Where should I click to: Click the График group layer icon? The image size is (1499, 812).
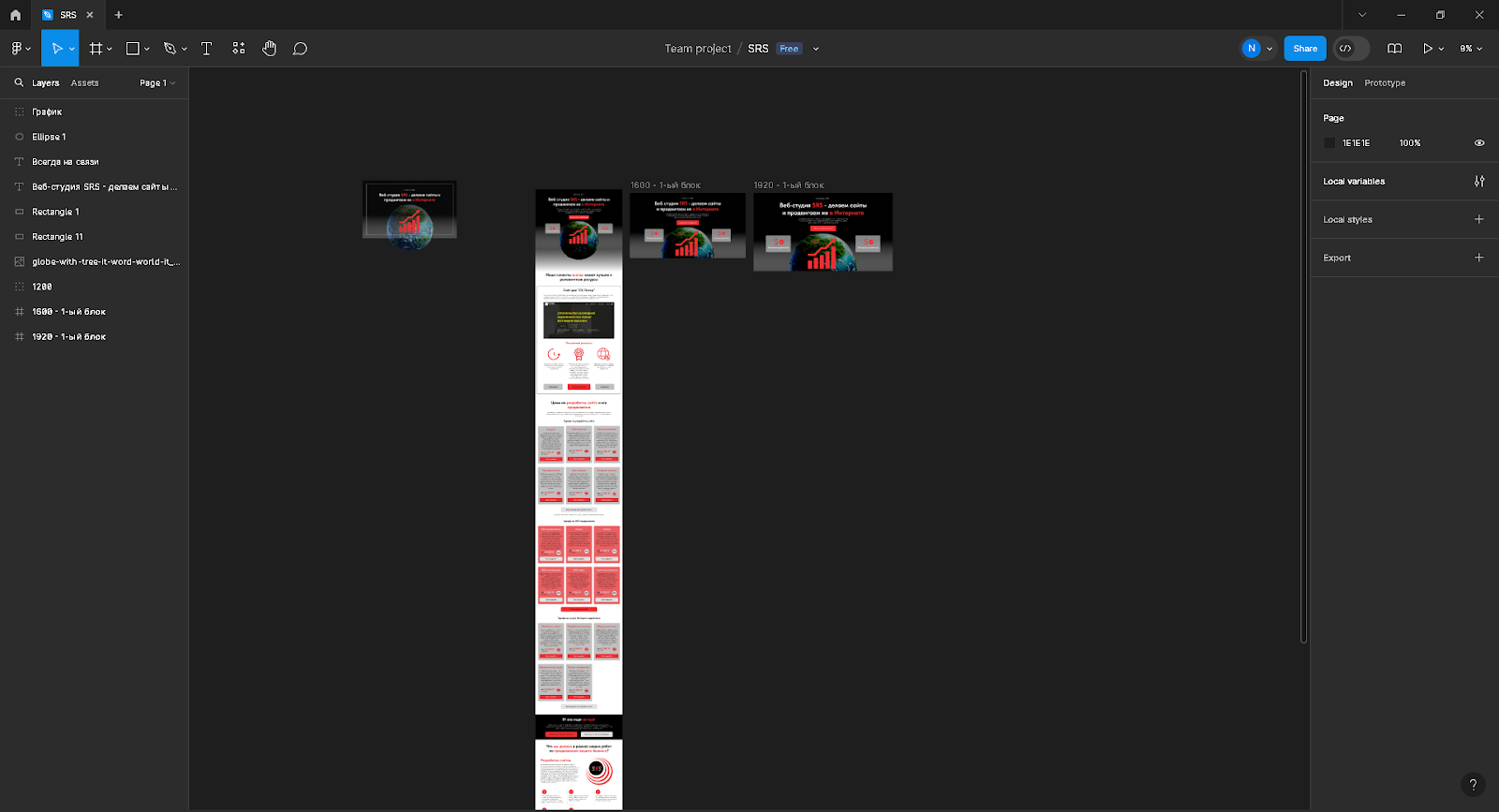click(19, 111)
